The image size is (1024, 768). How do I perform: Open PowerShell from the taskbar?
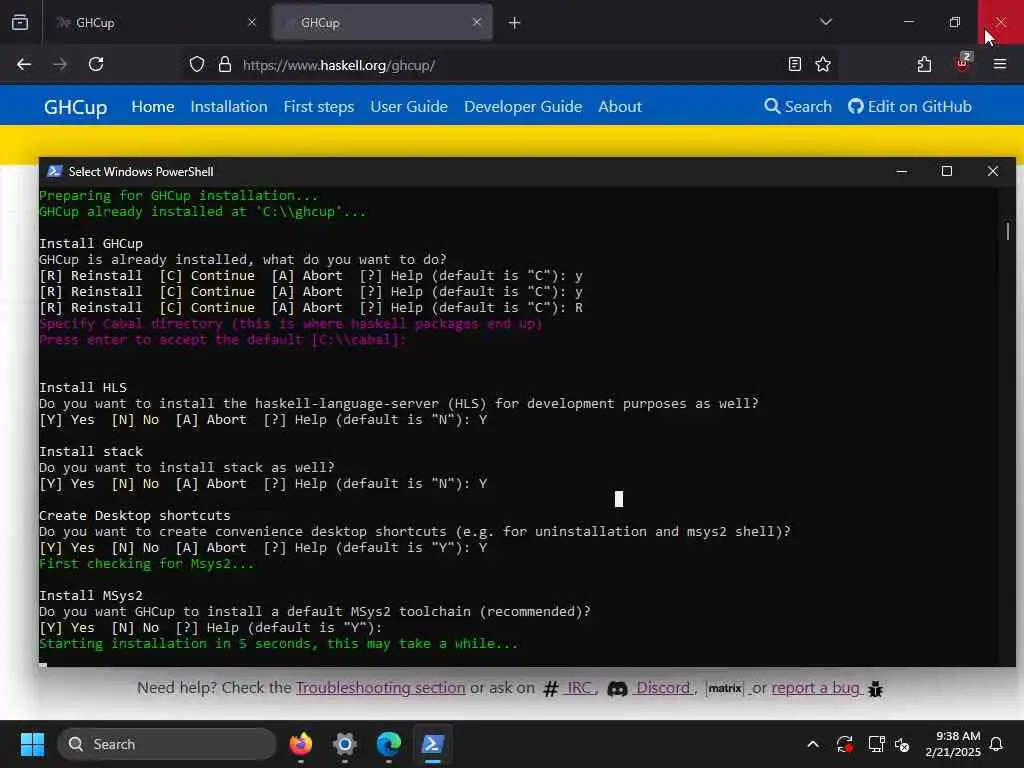[433, 744]
